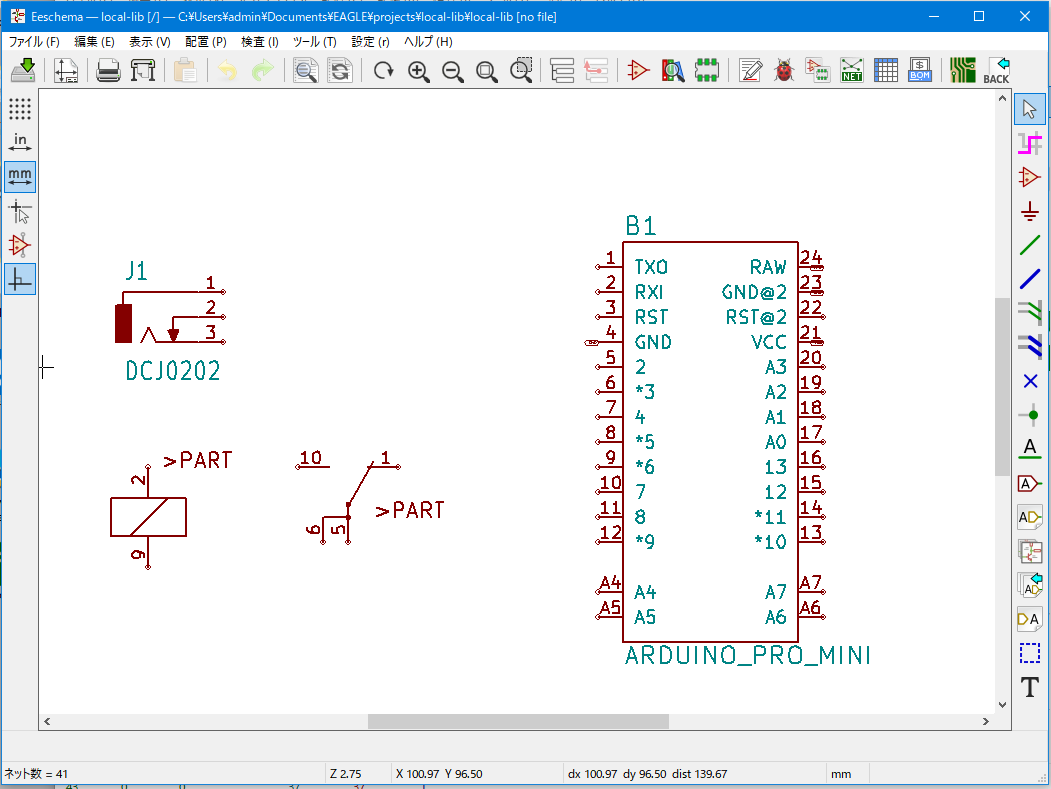Open the symbol library browser
1051x789 pixels.
pos(673,70)
